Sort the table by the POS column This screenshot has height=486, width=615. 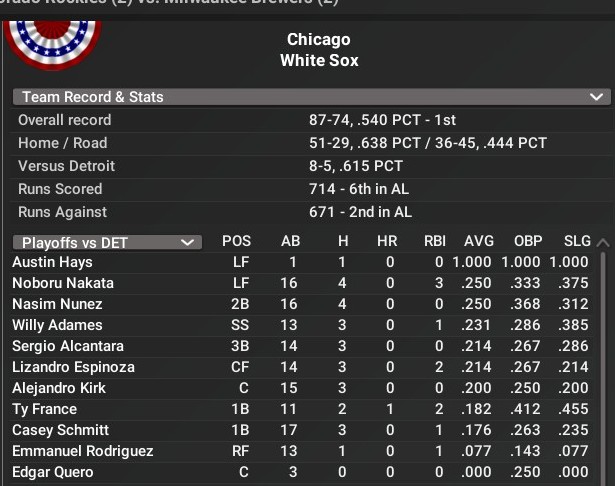(236, 241)
